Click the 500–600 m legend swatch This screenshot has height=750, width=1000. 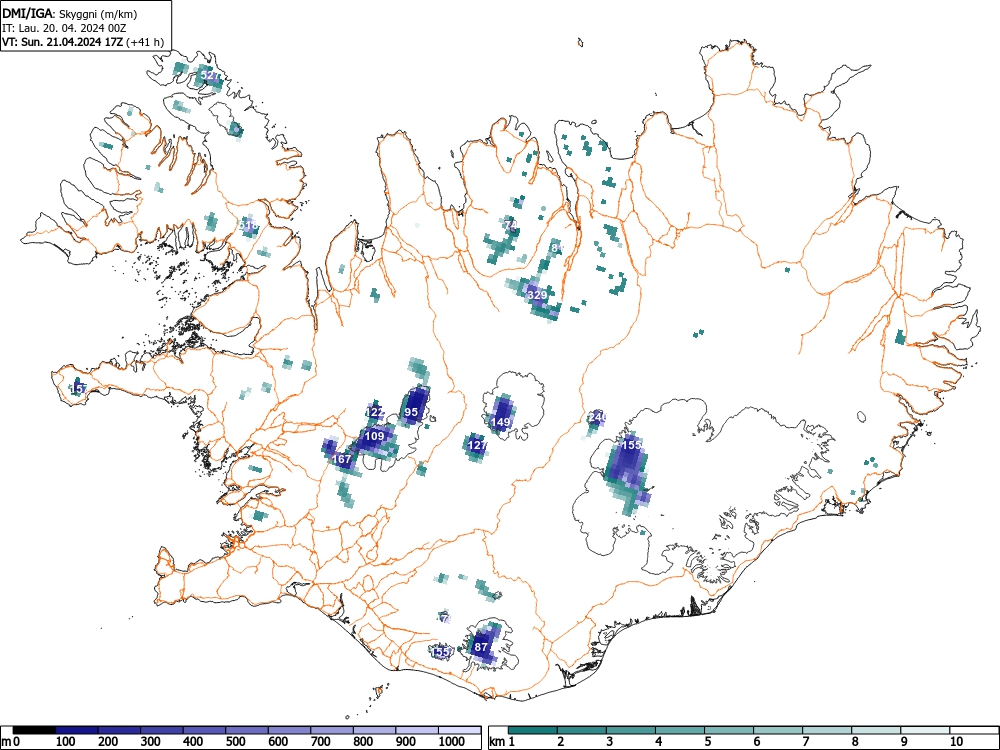click(x=247, y=730)
